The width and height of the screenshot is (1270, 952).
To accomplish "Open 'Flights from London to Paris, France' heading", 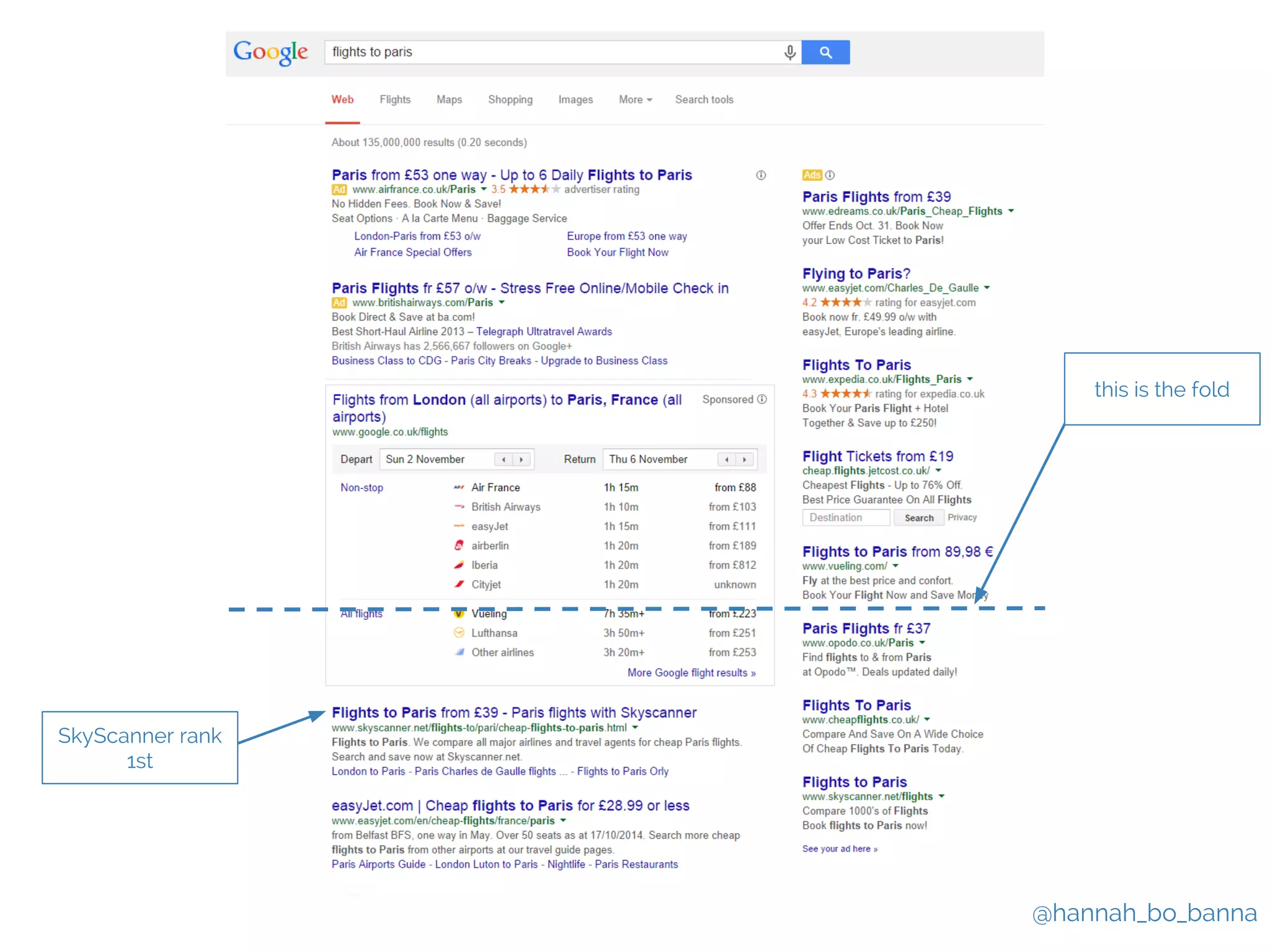I will [x=507, y=408].
